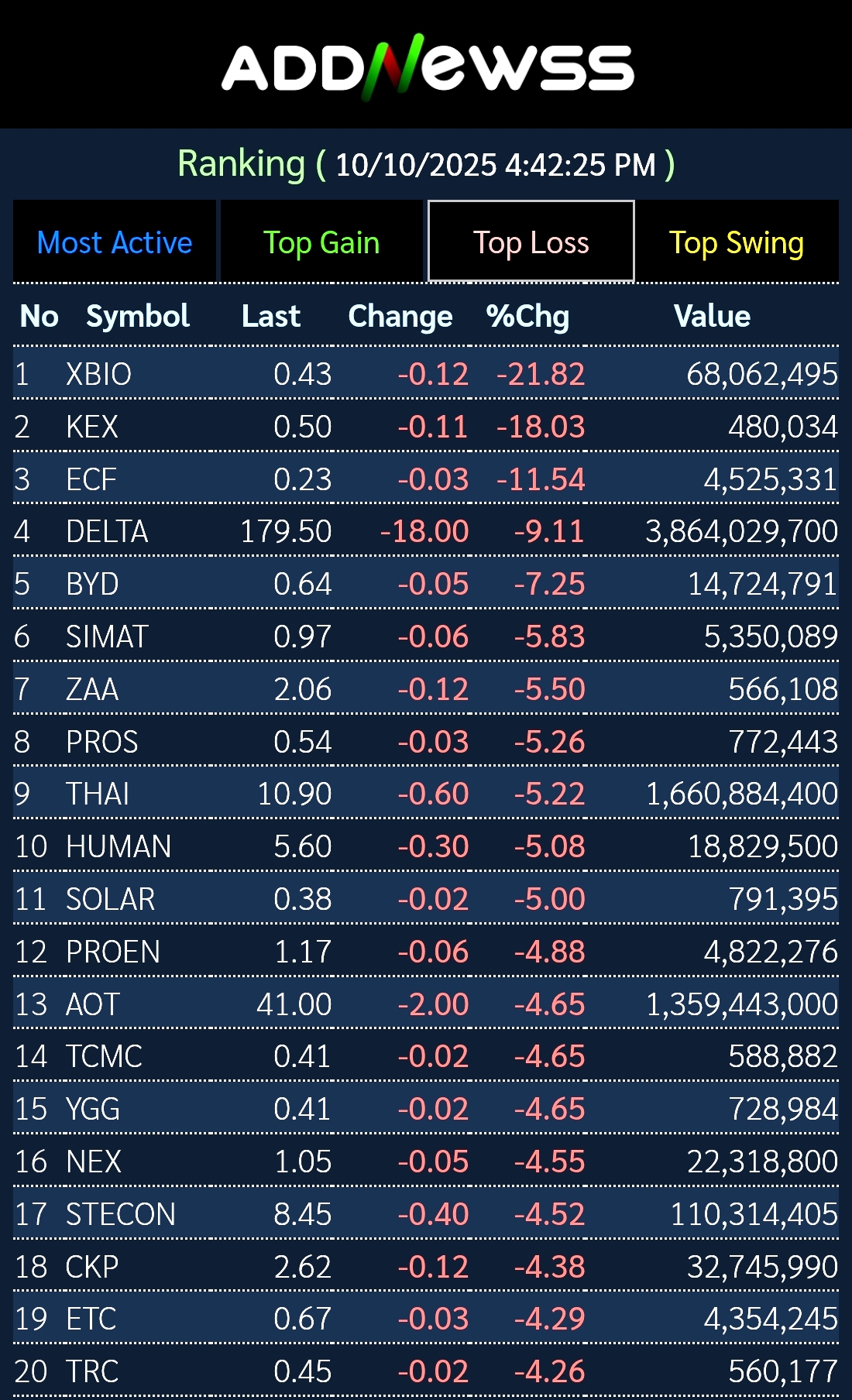Click the ranking date and time text

click(496, 164)
